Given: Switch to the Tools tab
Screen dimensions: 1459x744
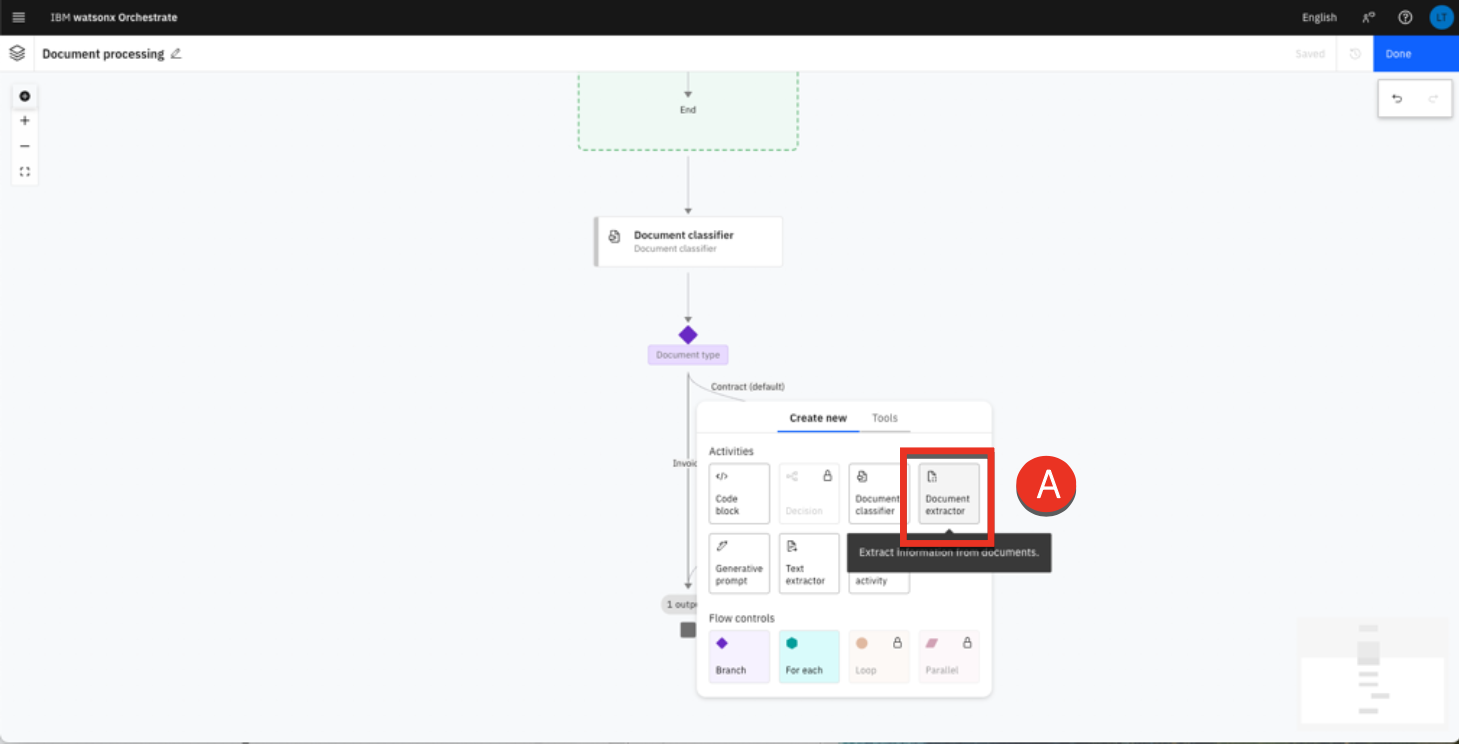Looking at the screenshot, I should 884,418.
